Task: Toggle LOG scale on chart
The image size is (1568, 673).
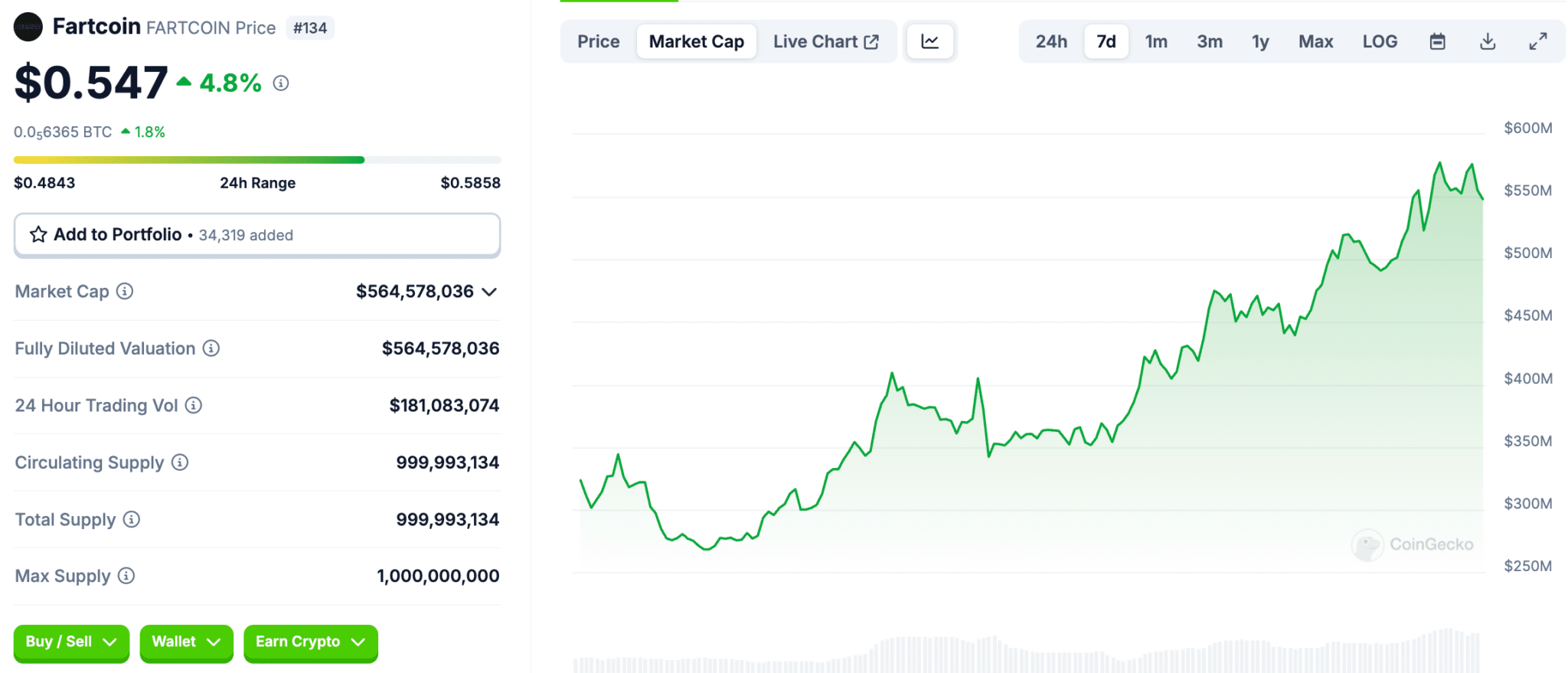Action: click(x=1380, y=41)
